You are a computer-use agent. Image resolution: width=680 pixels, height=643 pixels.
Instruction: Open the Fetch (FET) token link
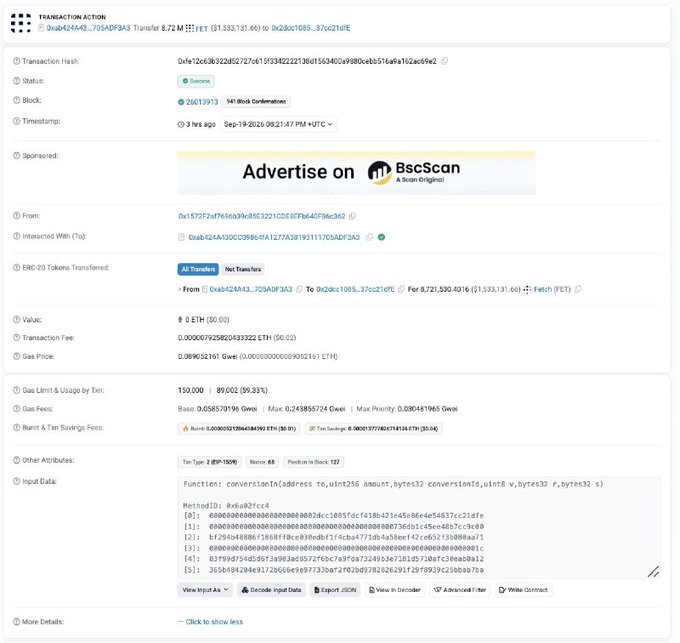point(552,289)
